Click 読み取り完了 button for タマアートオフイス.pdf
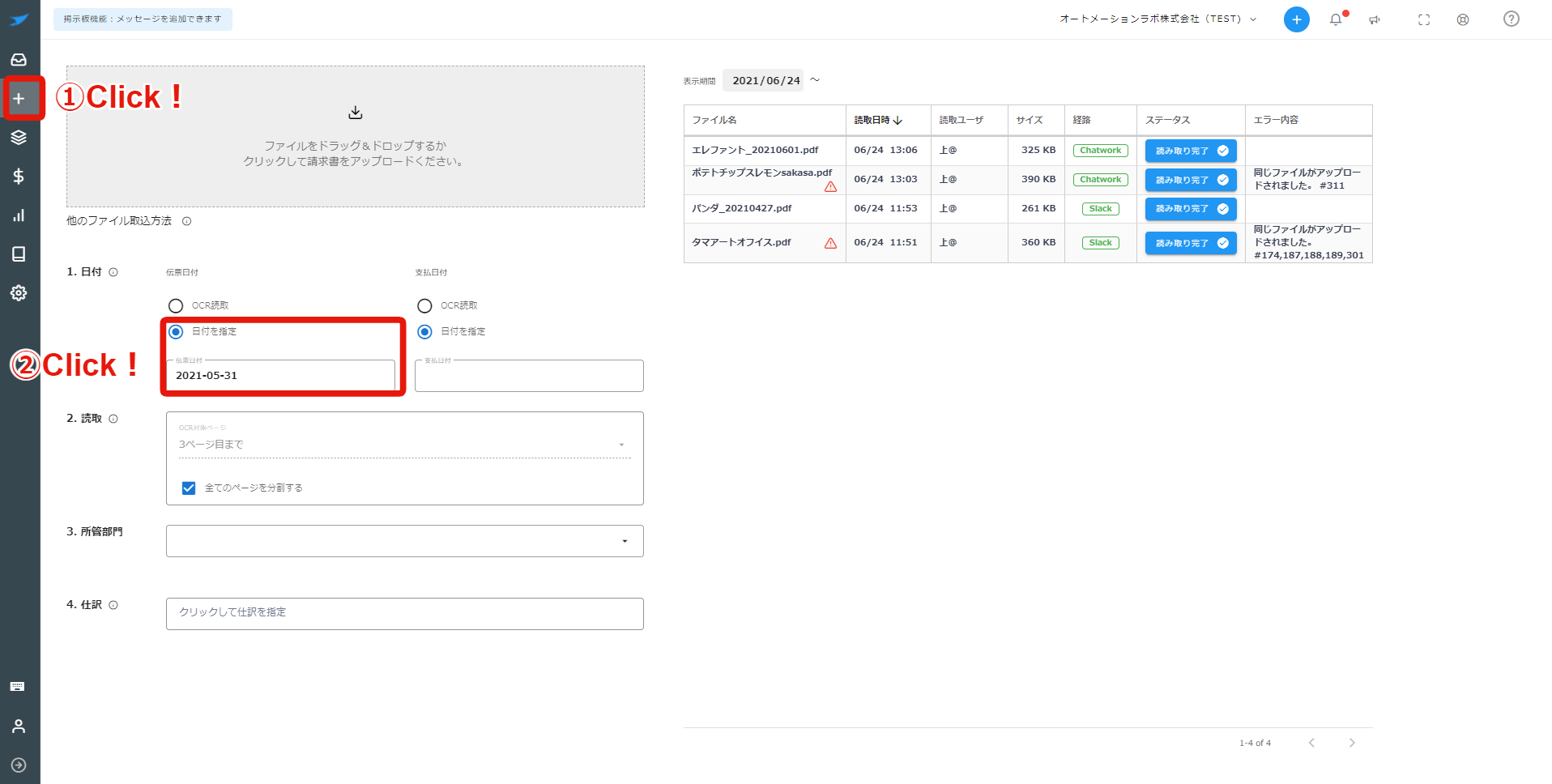The image size is (1552, 784). point(1191,243)
